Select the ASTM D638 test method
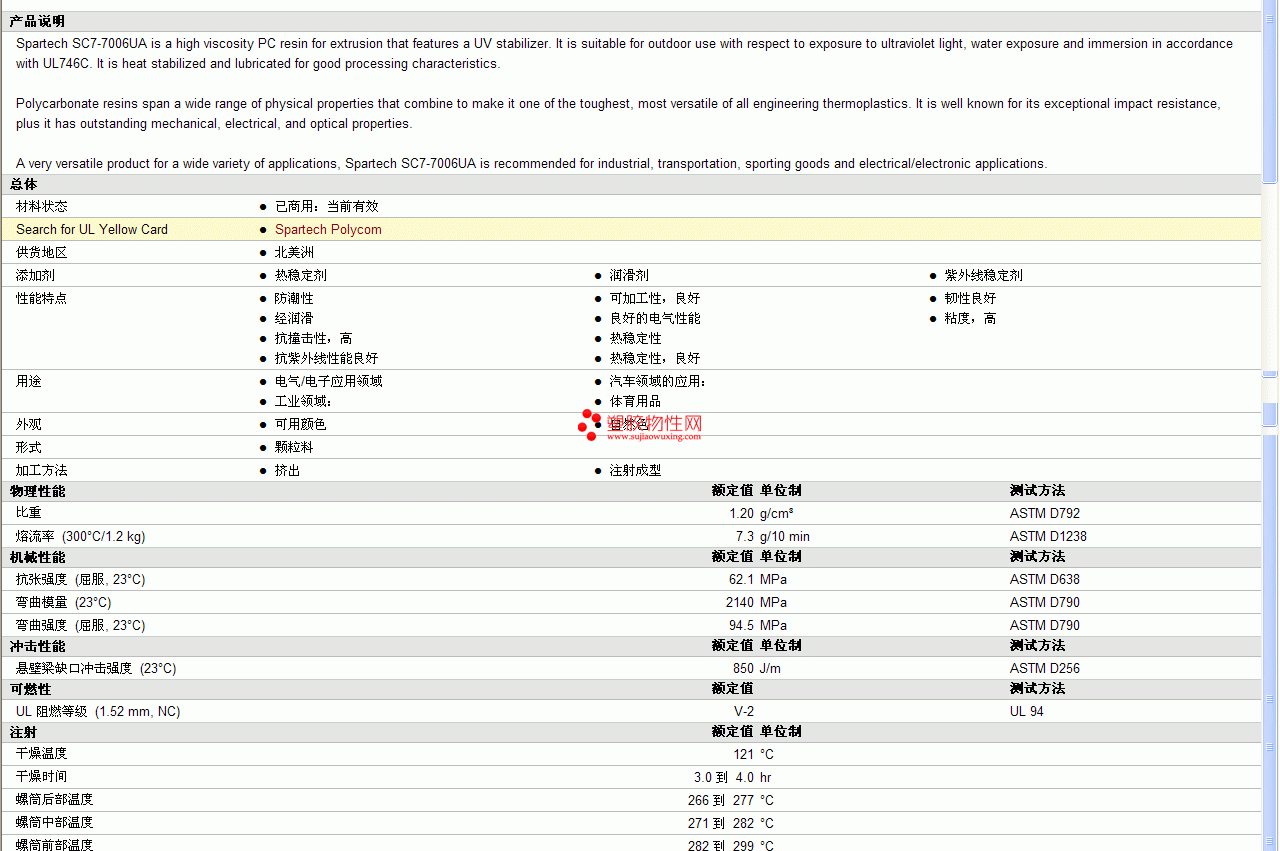 pos(1045,579)
